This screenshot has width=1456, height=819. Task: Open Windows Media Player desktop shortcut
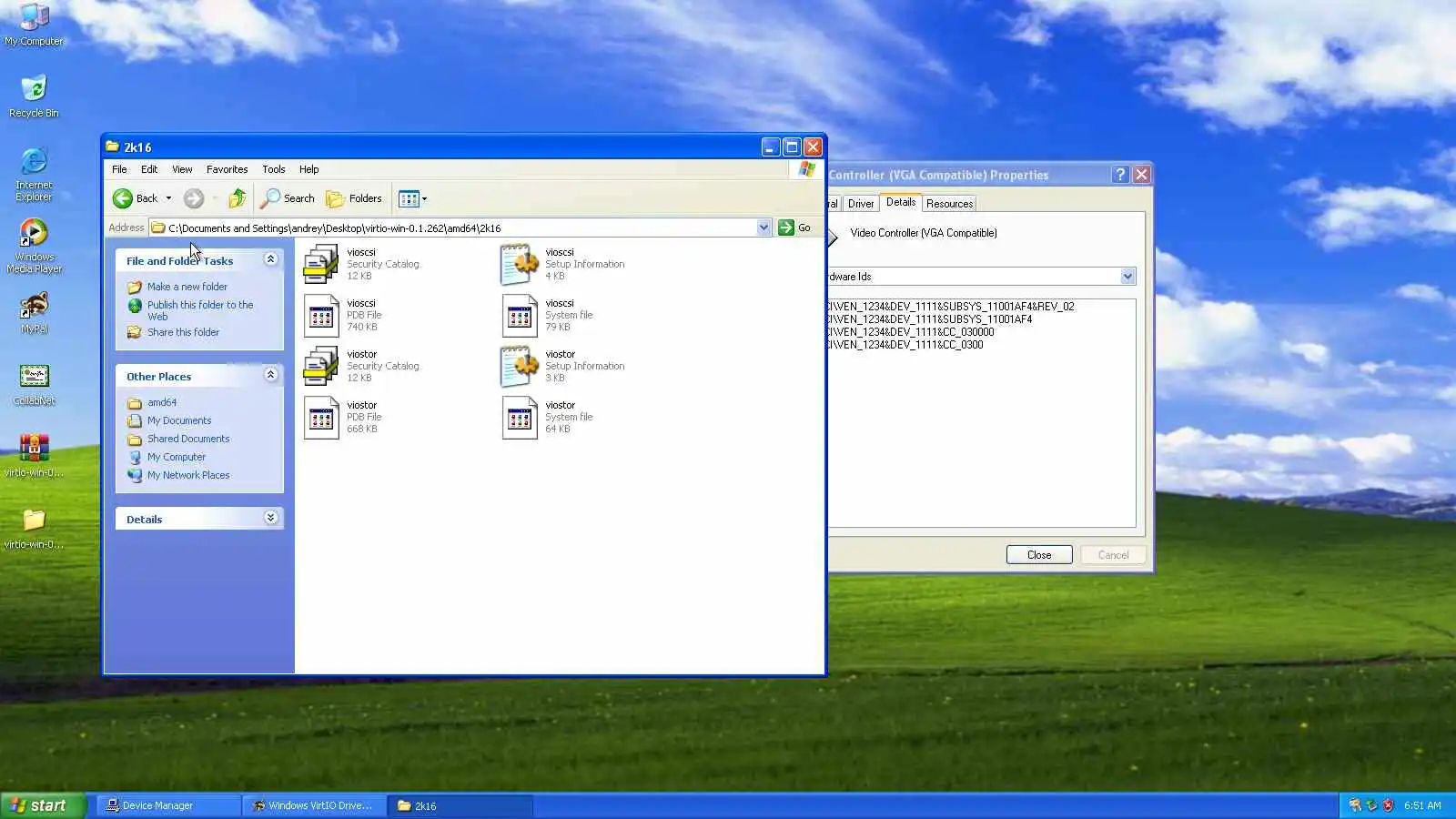click(x=34, y=246)
